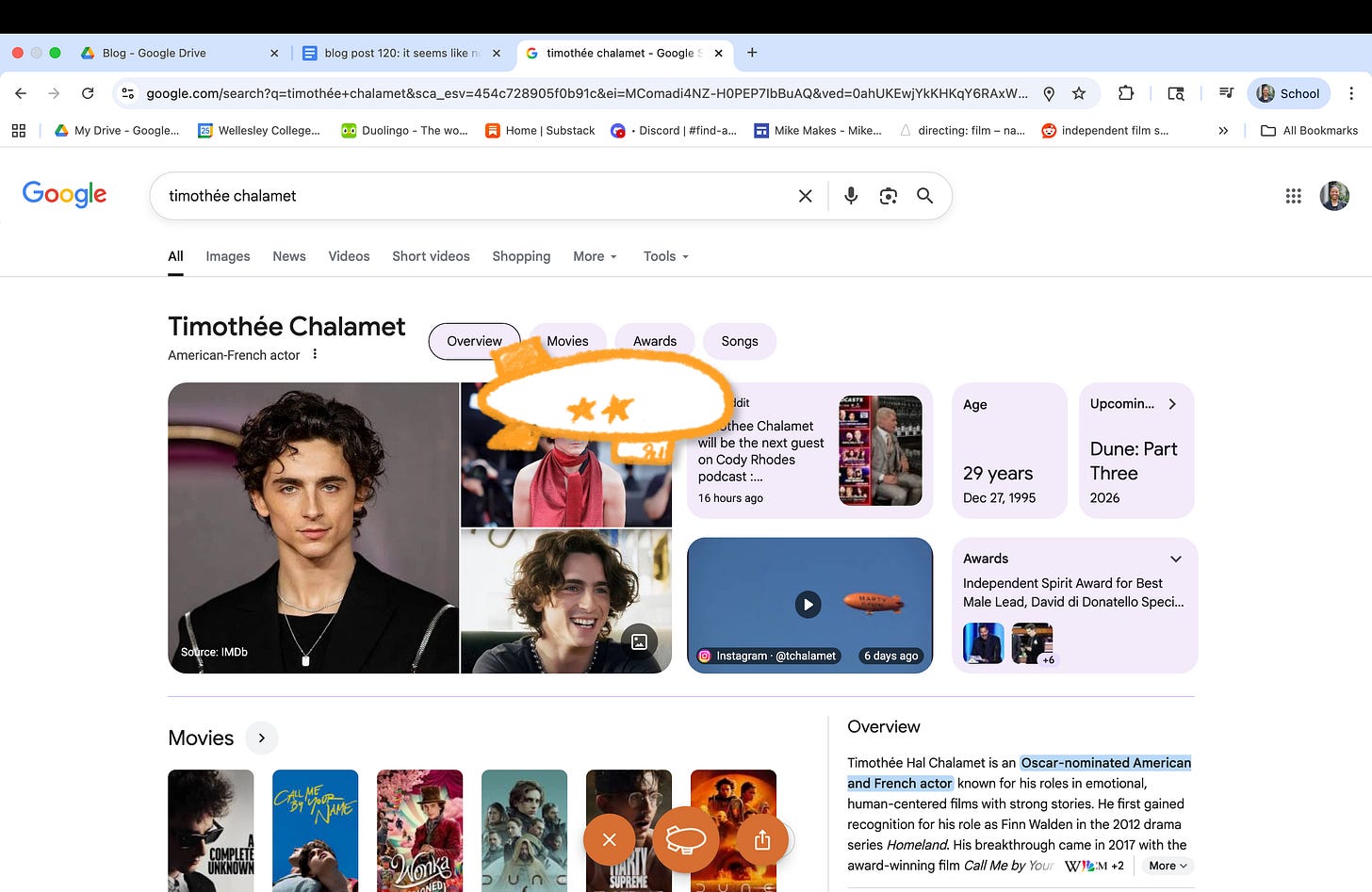Reload the current page
This screenshot has height=892, width=1372.
pyautogui.click(x=88, y=93)
